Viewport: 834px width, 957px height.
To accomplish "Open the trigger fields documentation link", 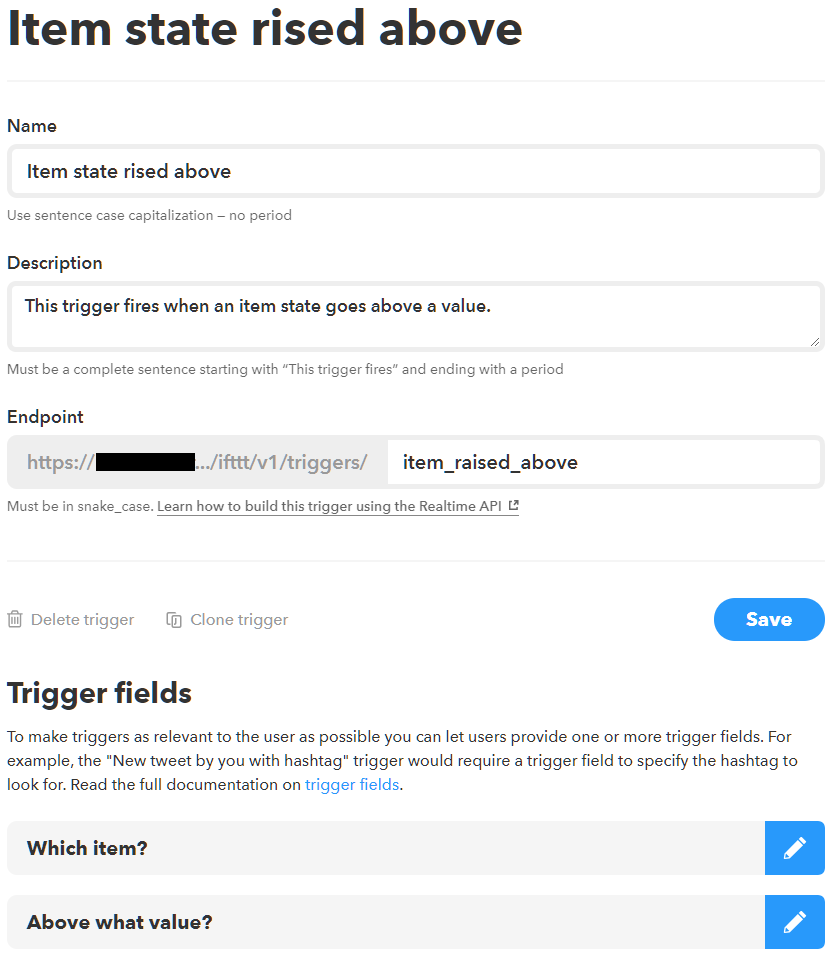I will point(351,785).
